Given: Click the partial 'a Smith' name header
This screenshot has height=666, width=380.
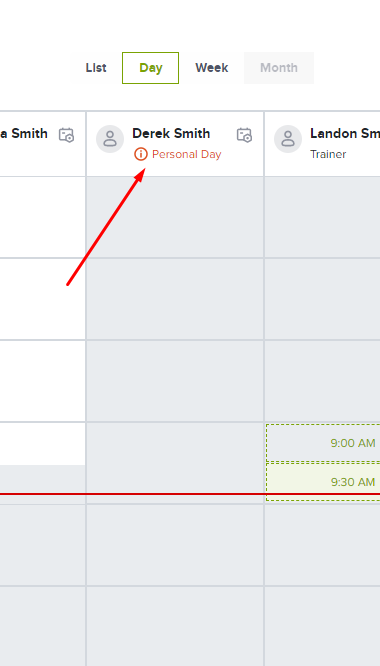Looking at the screenshot, I should pyautogui.click(x=24, y=133).
